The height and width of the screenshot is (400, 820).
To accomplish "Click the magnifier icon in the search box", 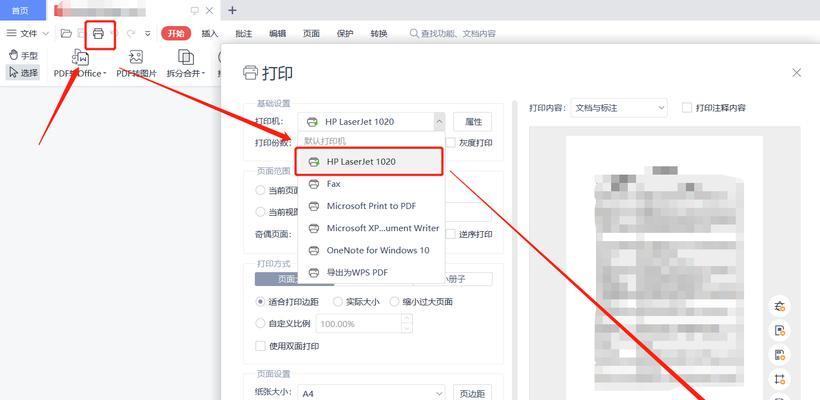I will [414, 34].
